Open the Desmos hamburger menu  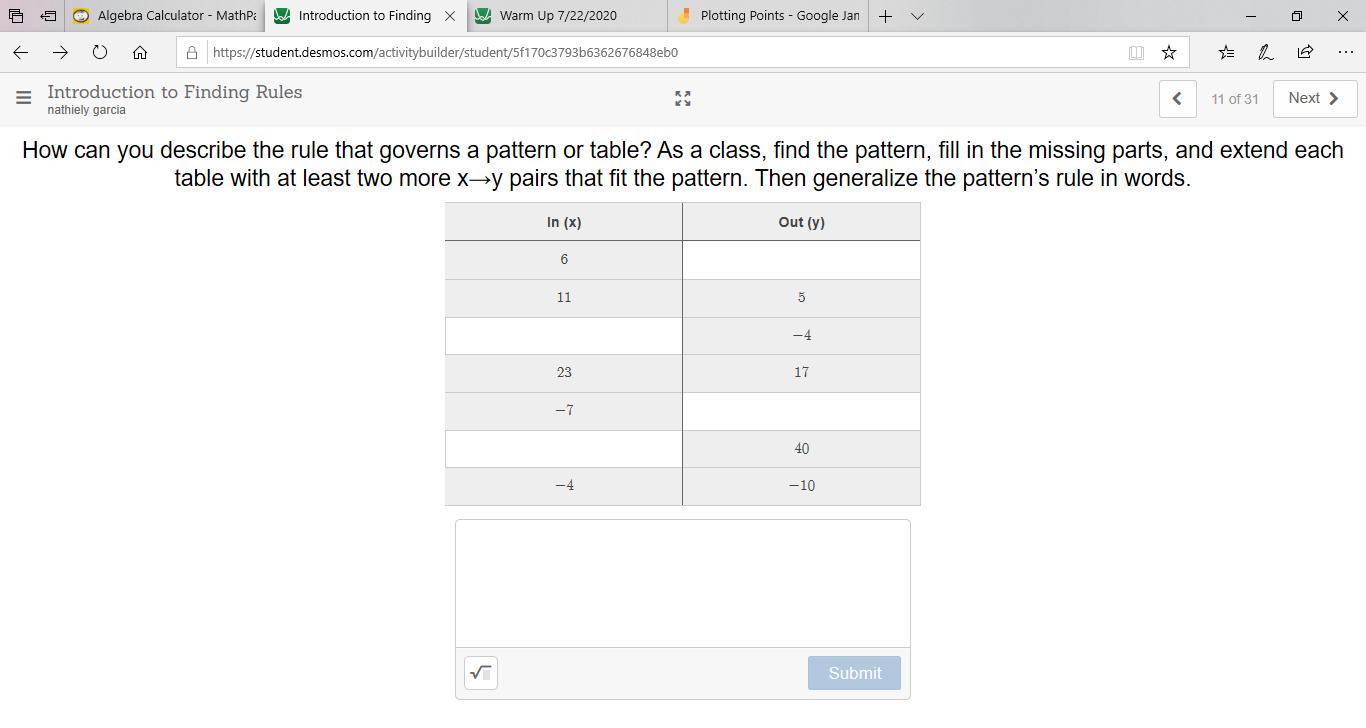click(23, 98)
